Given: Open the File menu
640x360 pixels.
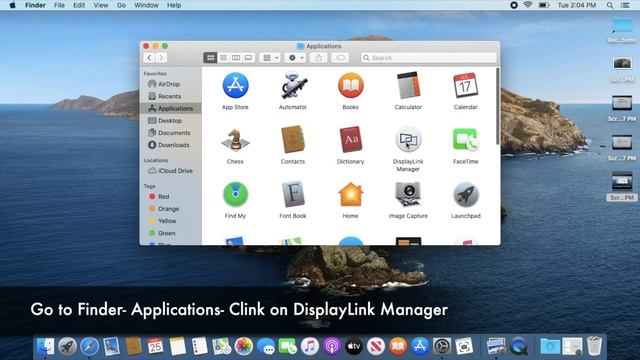Looking at the screenshot, I should pyautogui.click(x=60, y=5).
